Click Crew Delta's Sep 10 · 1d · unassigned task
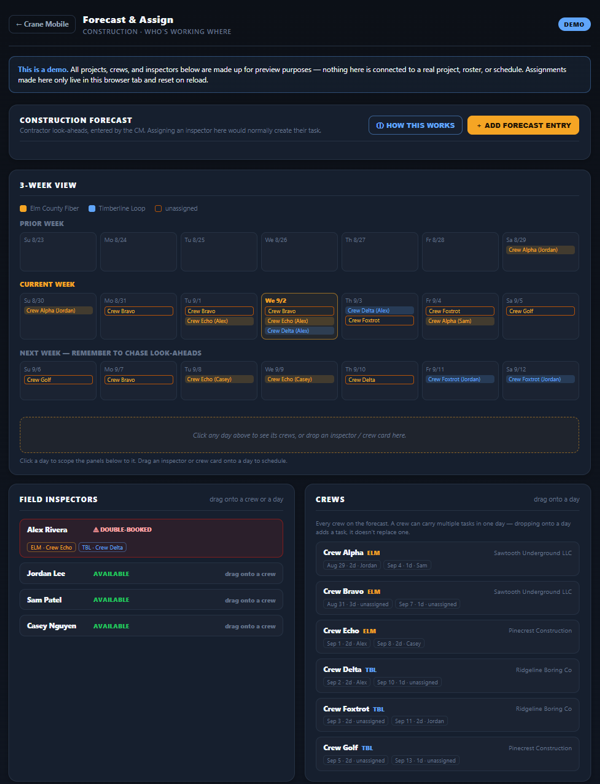 [x=408, y=682]
